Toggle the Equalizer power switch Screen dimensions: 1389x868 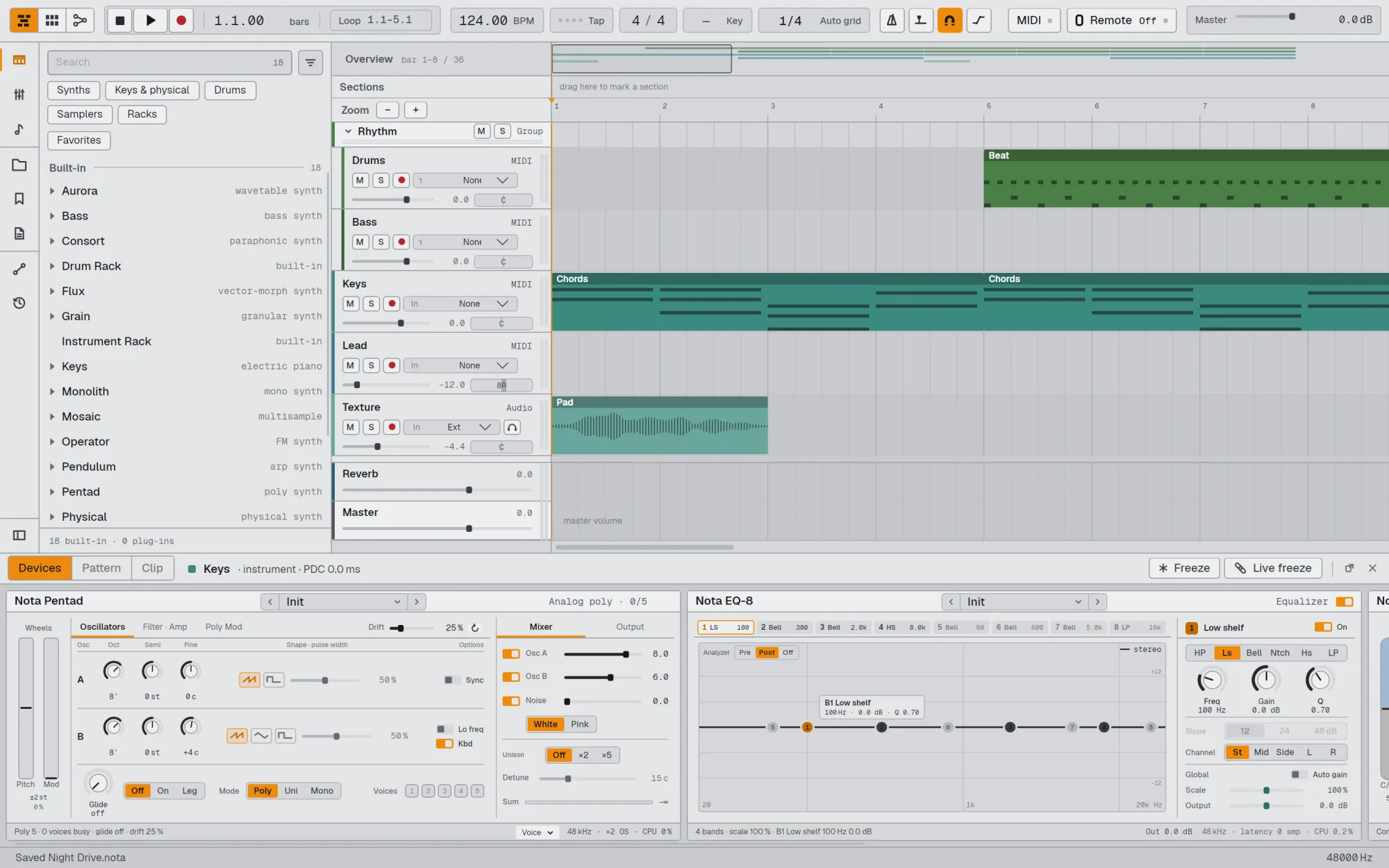point(1345,602)
